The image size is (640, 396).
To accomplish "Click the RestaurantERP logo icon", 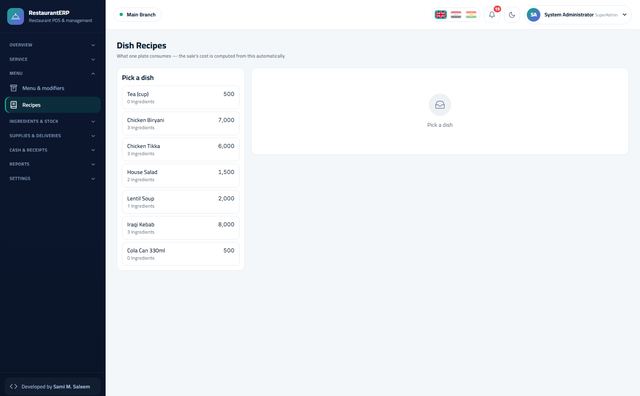I will pyautogui.click(x=16, y=16).
